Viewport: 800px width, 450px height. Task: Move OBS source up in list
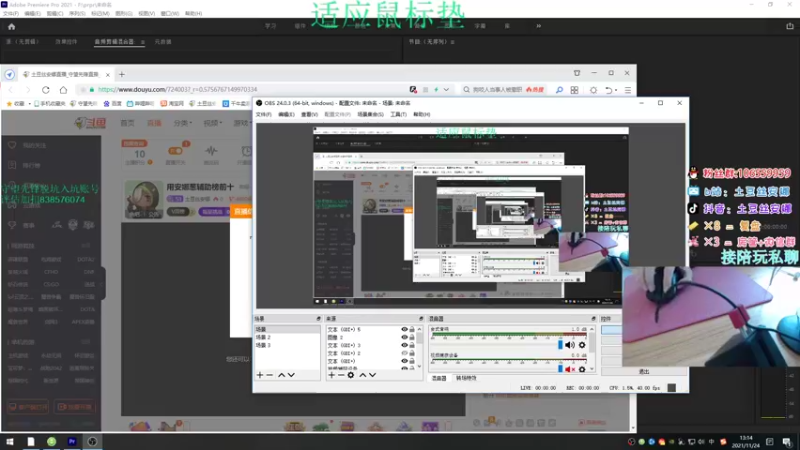click(363, 375)
